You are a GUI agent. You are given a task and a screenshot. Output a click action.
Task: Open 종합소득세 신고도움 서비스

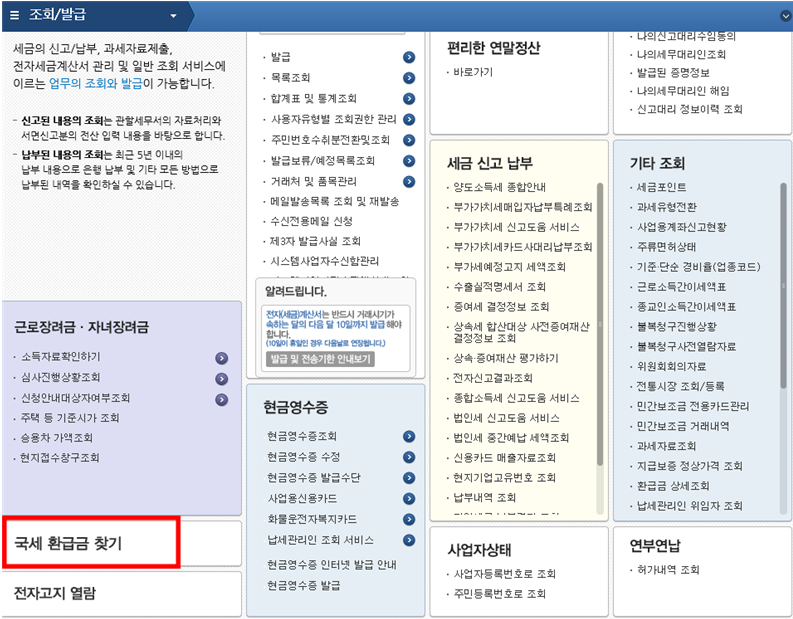516,399
